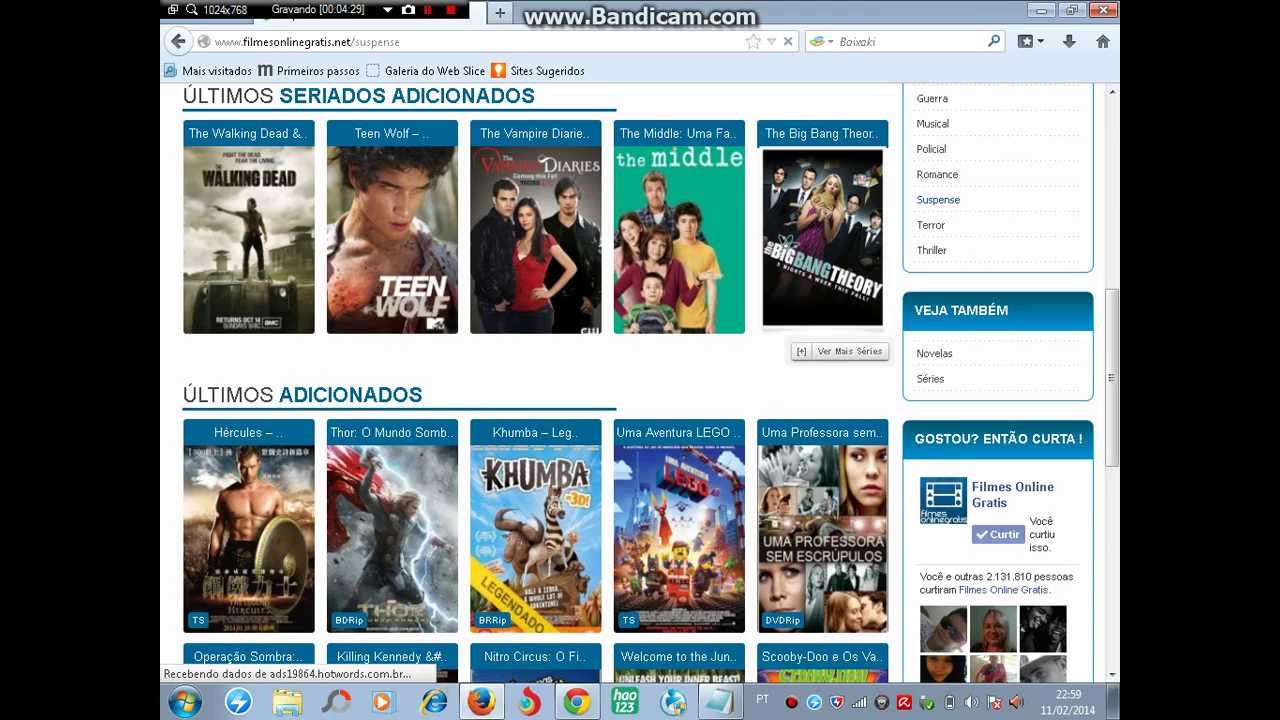
Task: Open Séries under Veja Também
Action: pyautogui.click(x=930, y=379)
